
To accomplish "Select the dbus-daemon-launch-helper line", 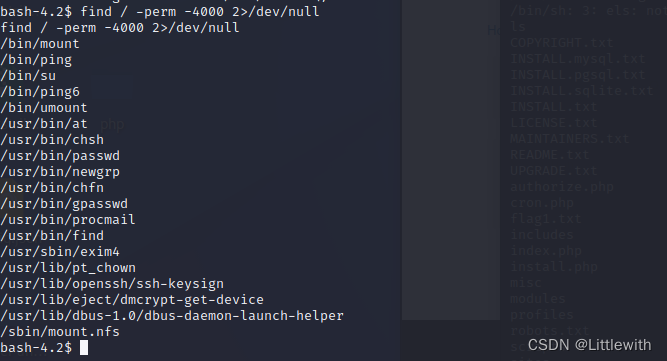I will pyautogui.click(x=172, y=316).
